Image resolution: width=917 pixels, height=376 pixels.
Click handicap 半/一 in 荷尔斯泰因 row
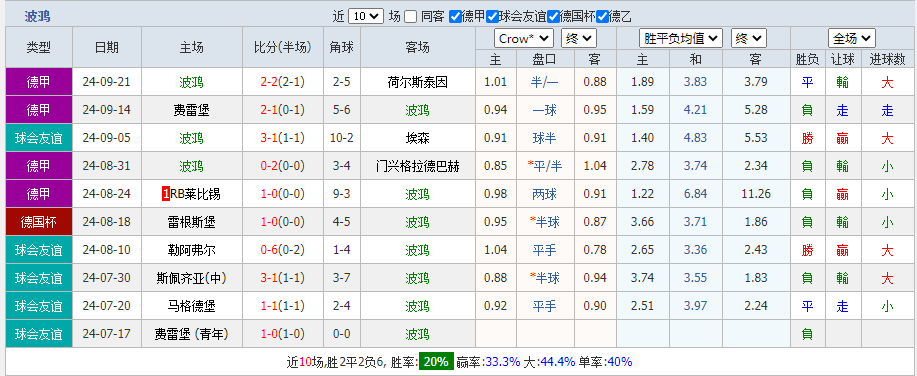pos(544,82)
